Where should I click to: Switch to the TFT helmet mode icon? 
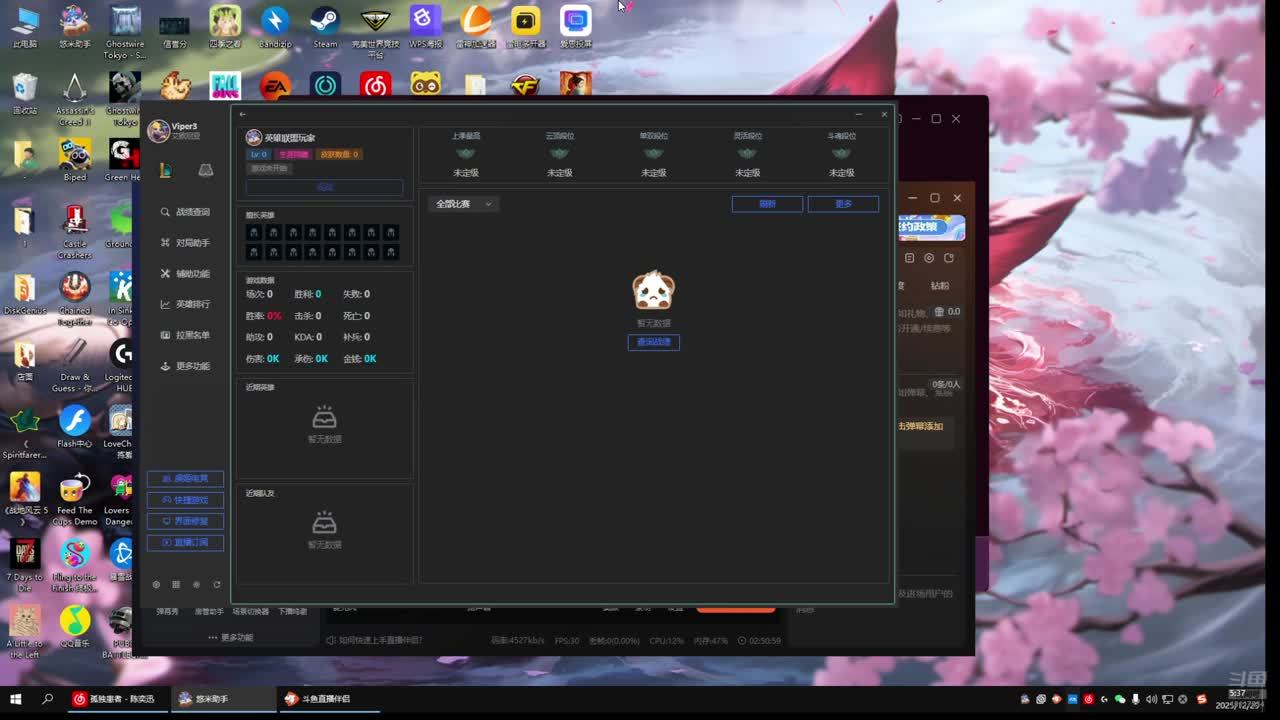[x=206, y=171]
